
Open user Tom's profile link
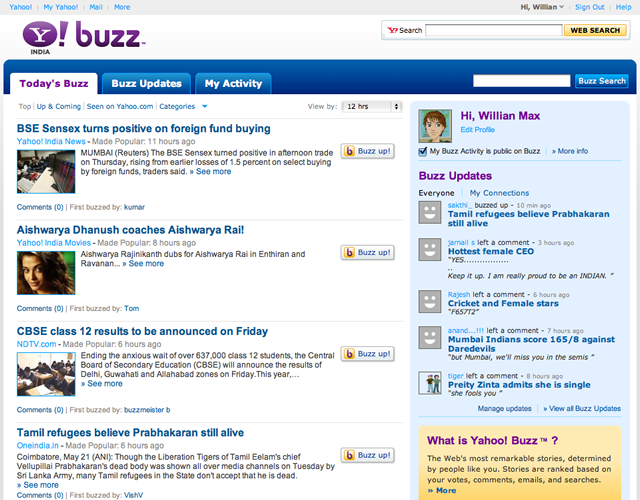click(x=131, y=309)
